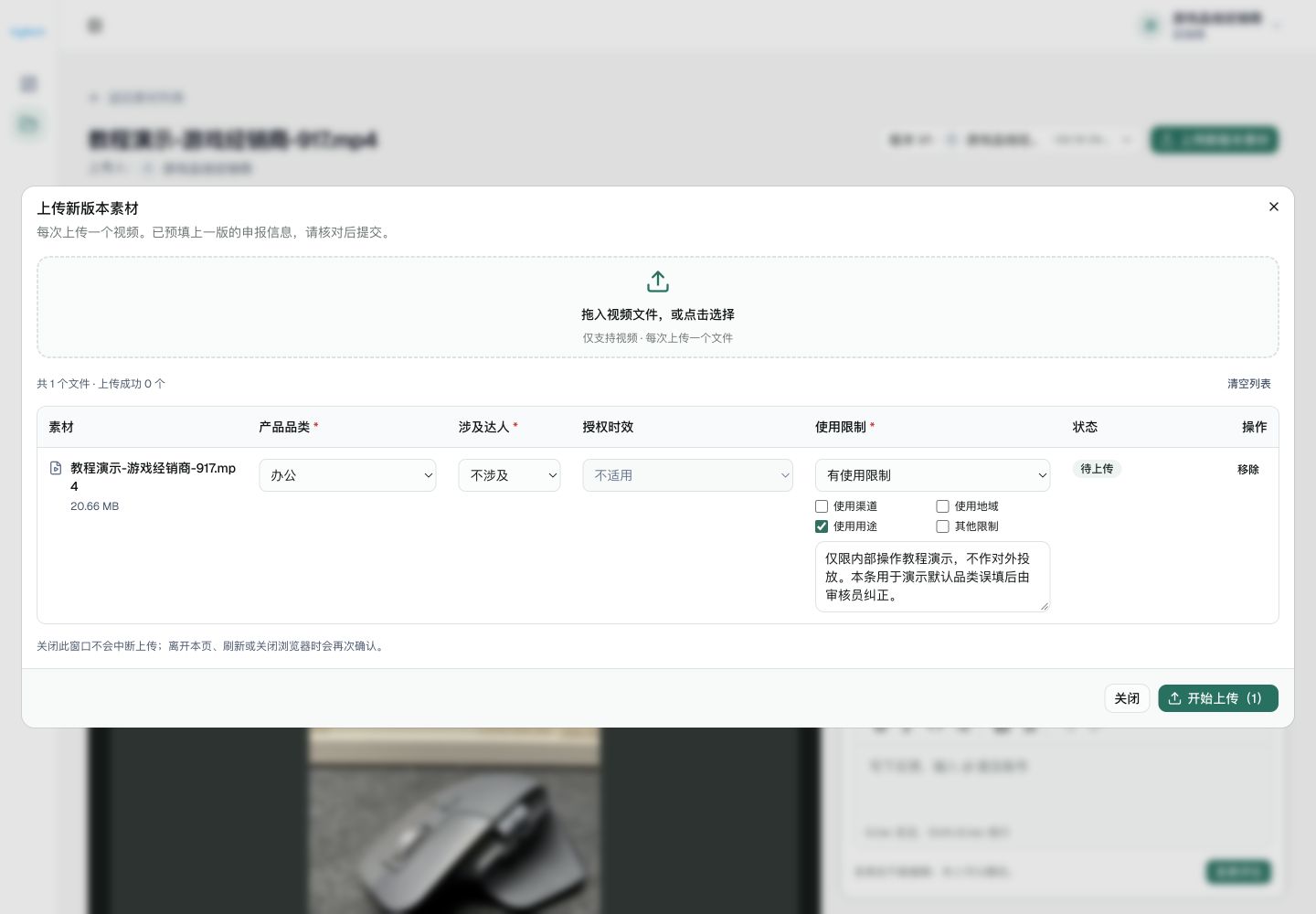Image resolution: width=1316 pixels, height=914 pixels.
Task: Click the filename 教程演示-游戏经销商-917.mp4
Action: (x=154, y=477)
